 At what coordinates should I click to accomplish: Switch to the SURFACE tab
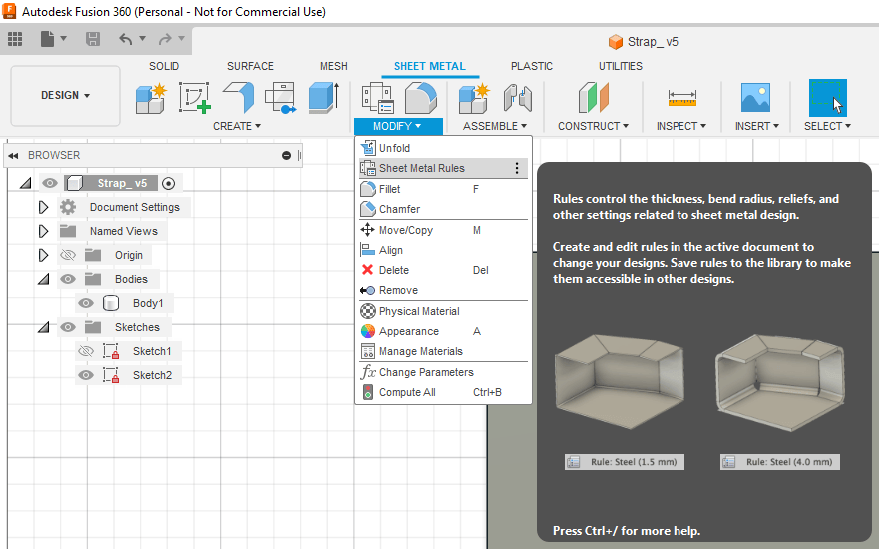[x=250, y=66]
